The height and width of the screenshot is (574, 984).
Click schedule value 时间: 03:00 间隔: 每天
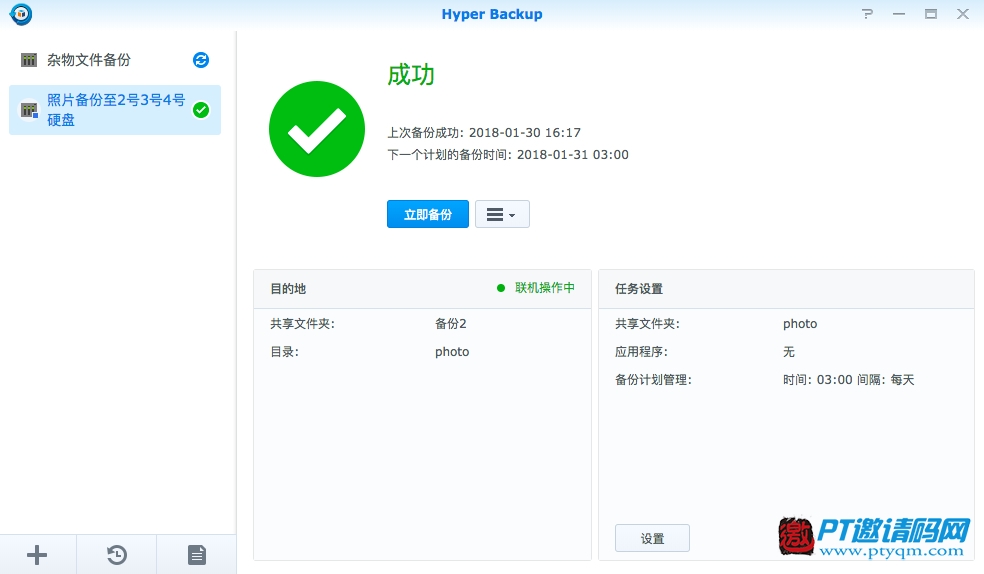848,380
